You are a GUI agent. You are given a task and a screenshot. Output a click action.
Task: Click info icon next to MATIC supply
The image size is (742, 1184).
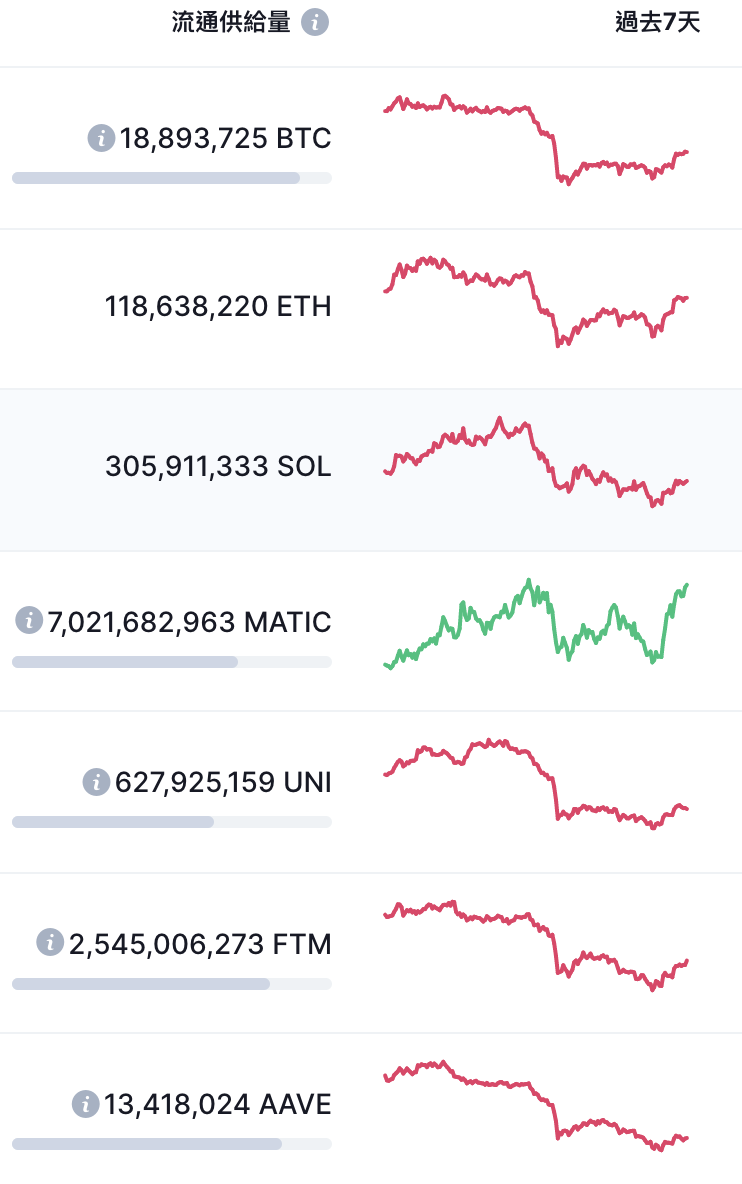click(29, 621)
